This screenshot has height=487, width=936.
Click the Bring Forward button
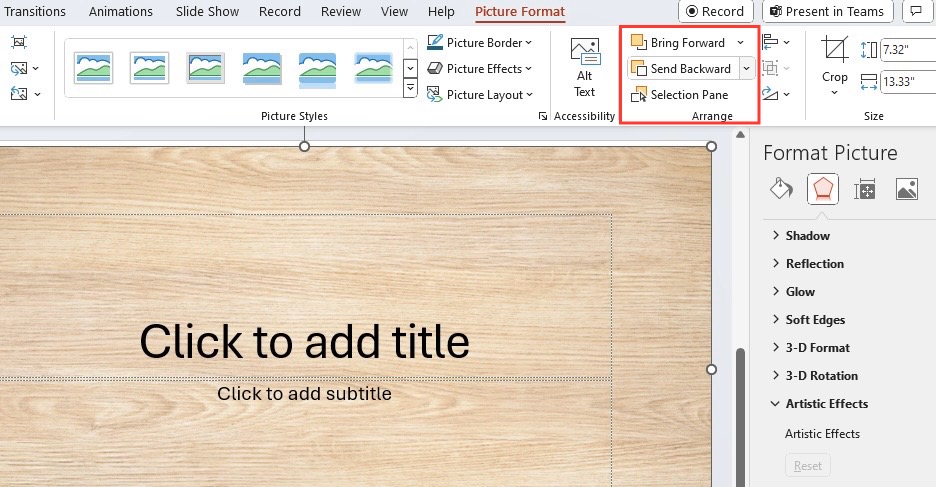click(679, 42)
